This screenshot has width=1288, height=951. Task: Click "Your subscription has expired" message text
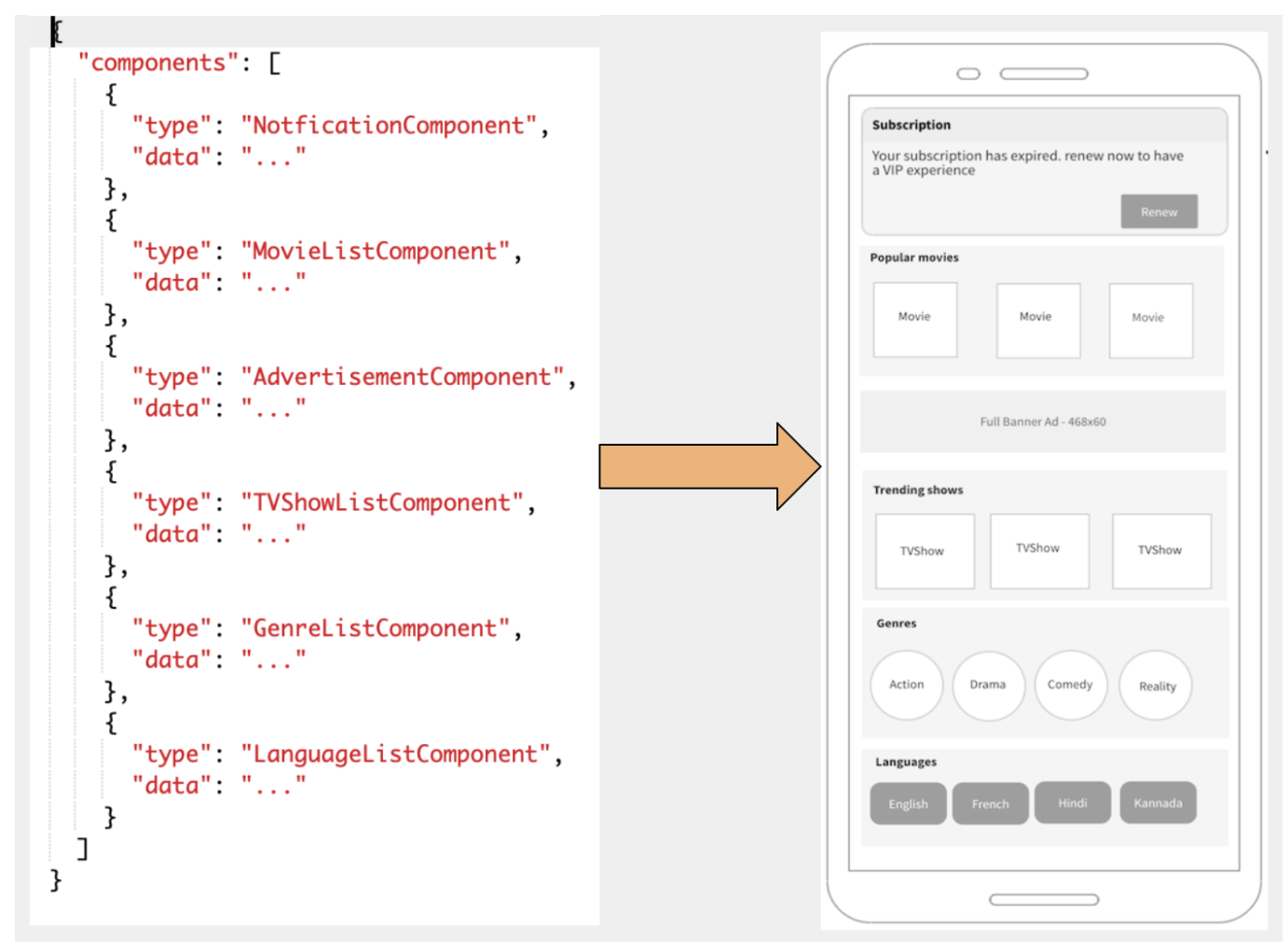(x=1028, y=162)
